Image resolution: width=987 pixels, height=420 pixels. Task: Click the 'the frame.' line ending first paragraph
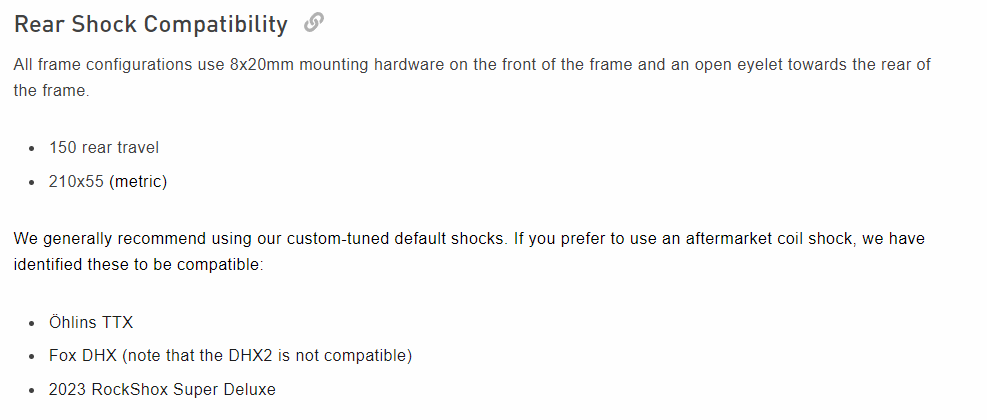[52, 91]
